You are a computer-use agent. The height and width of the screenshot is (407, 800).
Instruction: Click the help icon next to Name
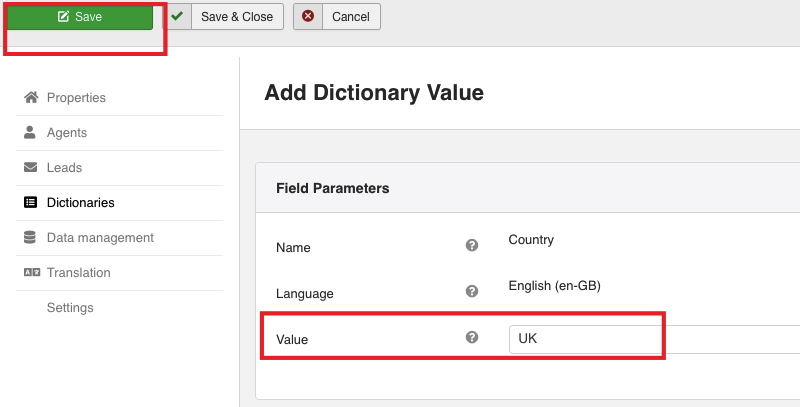click(x=472, y=245)
